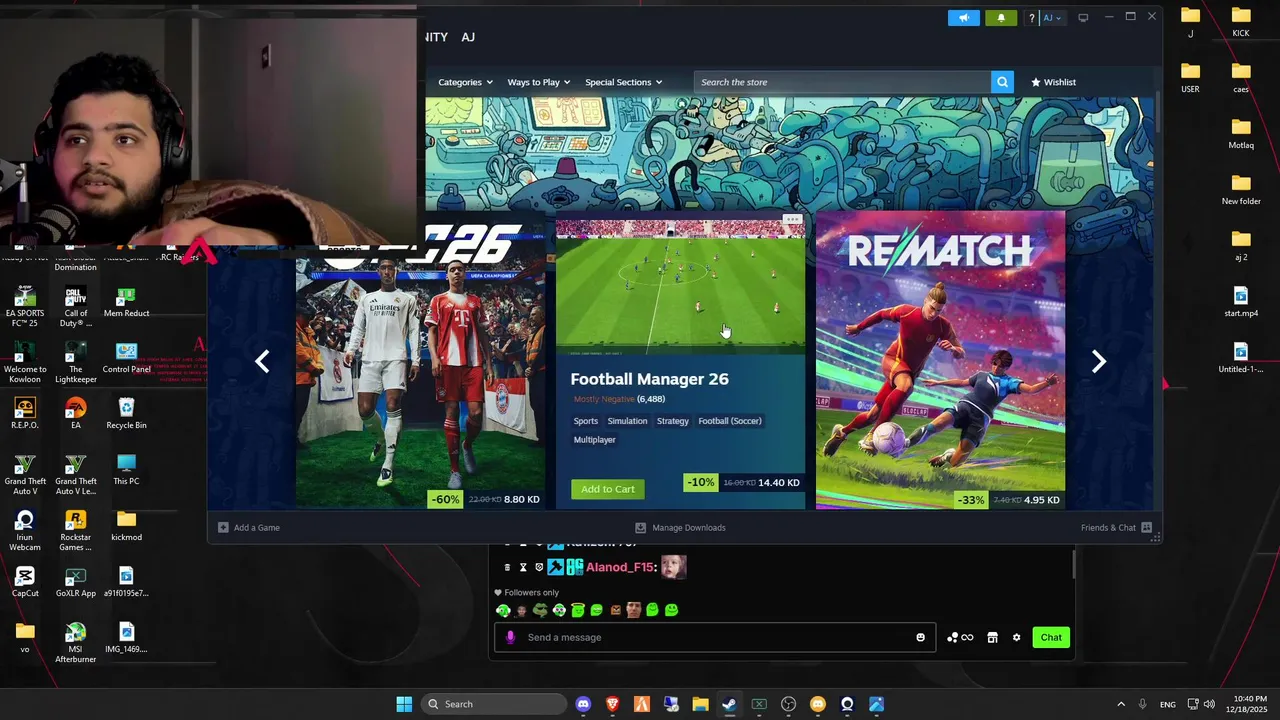This screenshot has width=1280, height=720.
Task: Go to next carousel slide arrow
Action: [x=1098, y=362]
